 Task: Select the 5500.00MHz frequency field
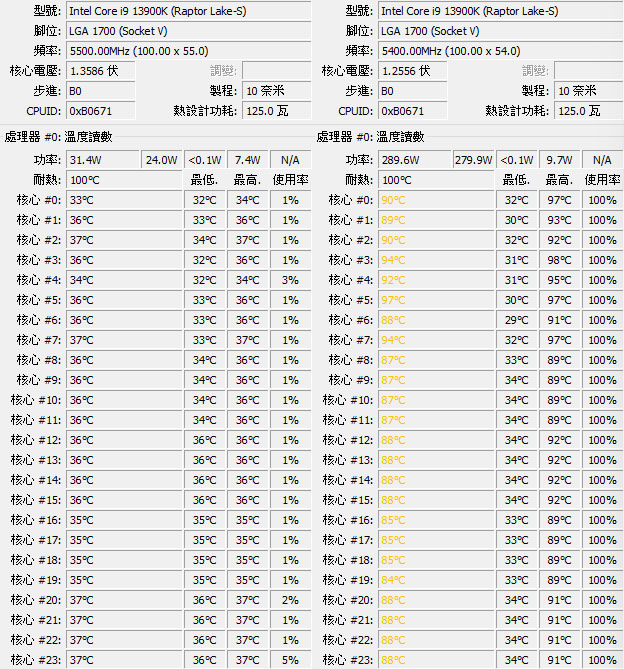click(189, 51)
